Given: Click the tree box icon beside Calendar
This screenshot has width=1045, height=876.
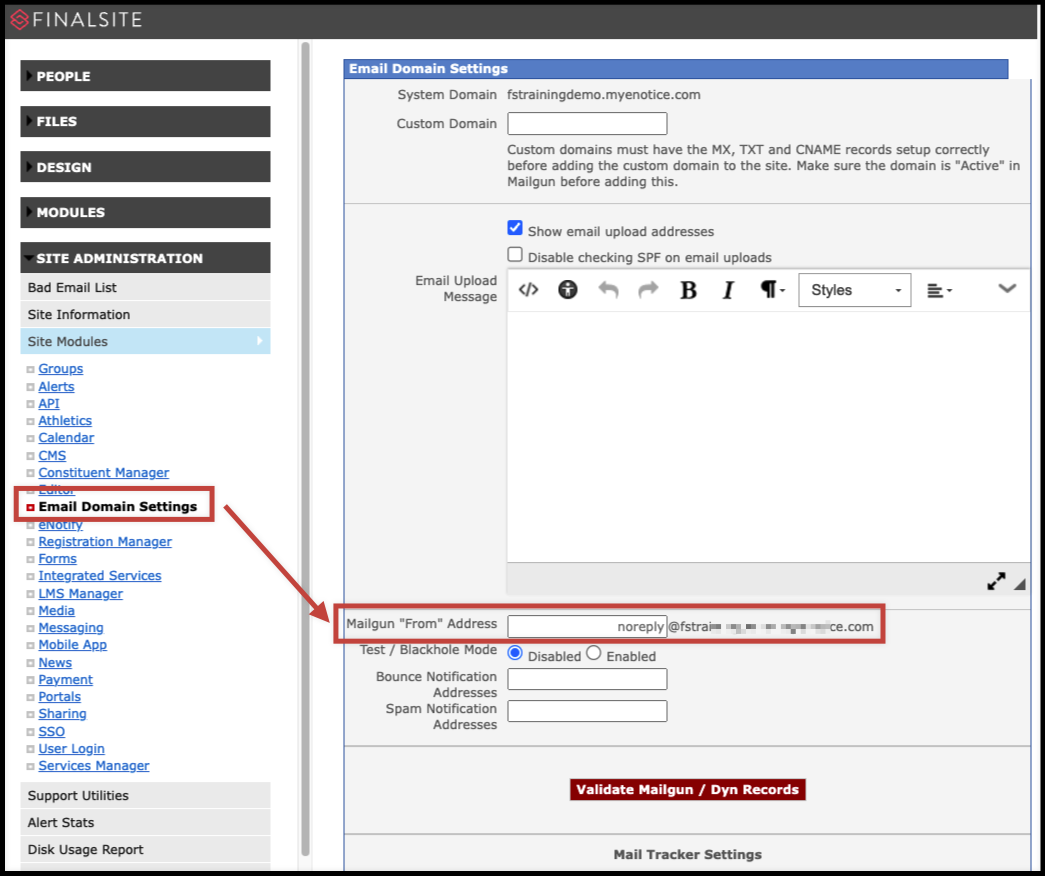Looking at the screenshot, I should [x=30, y=439].
